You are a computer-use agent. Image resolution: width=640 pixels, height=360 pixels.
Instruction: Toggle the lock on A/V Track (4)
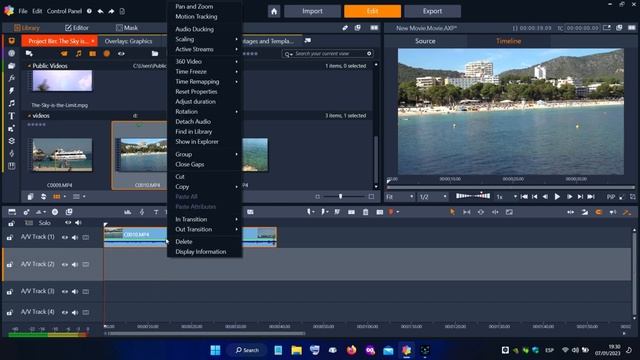[10, 312]
